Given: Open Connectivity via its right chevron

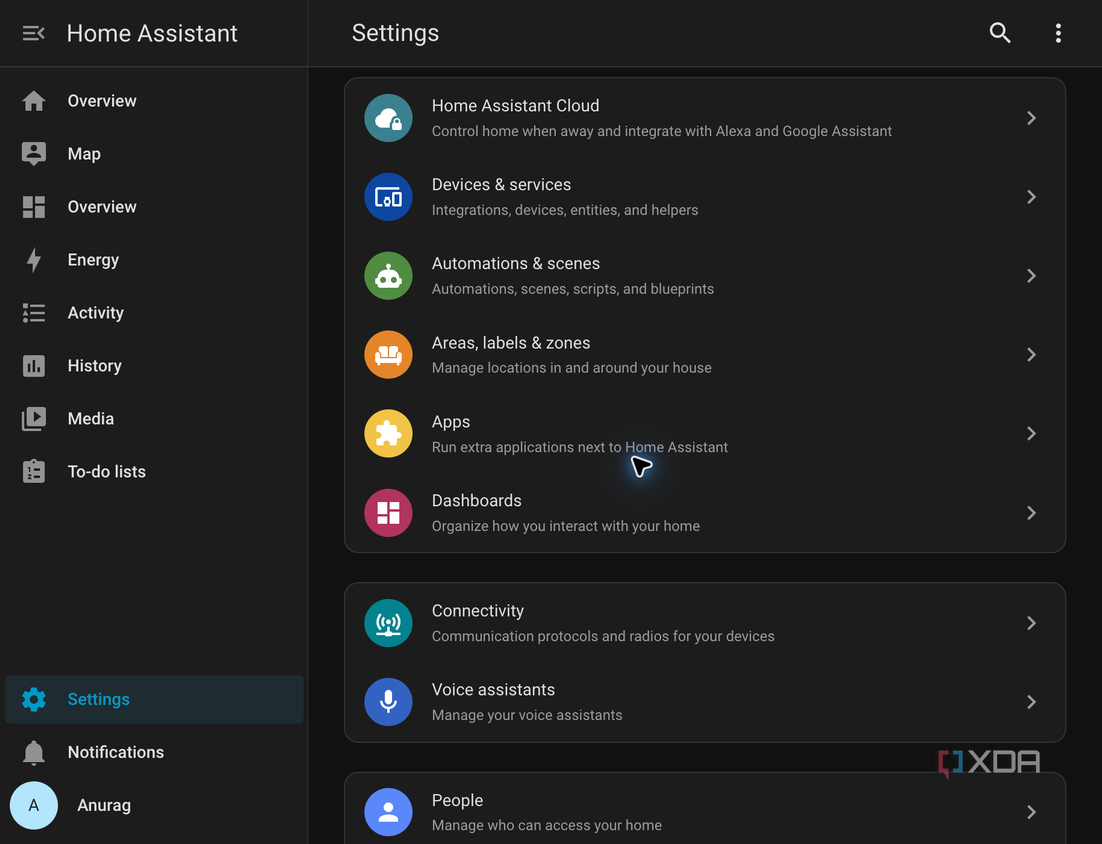Looking at the screenshot, I should click(1031, 623).
